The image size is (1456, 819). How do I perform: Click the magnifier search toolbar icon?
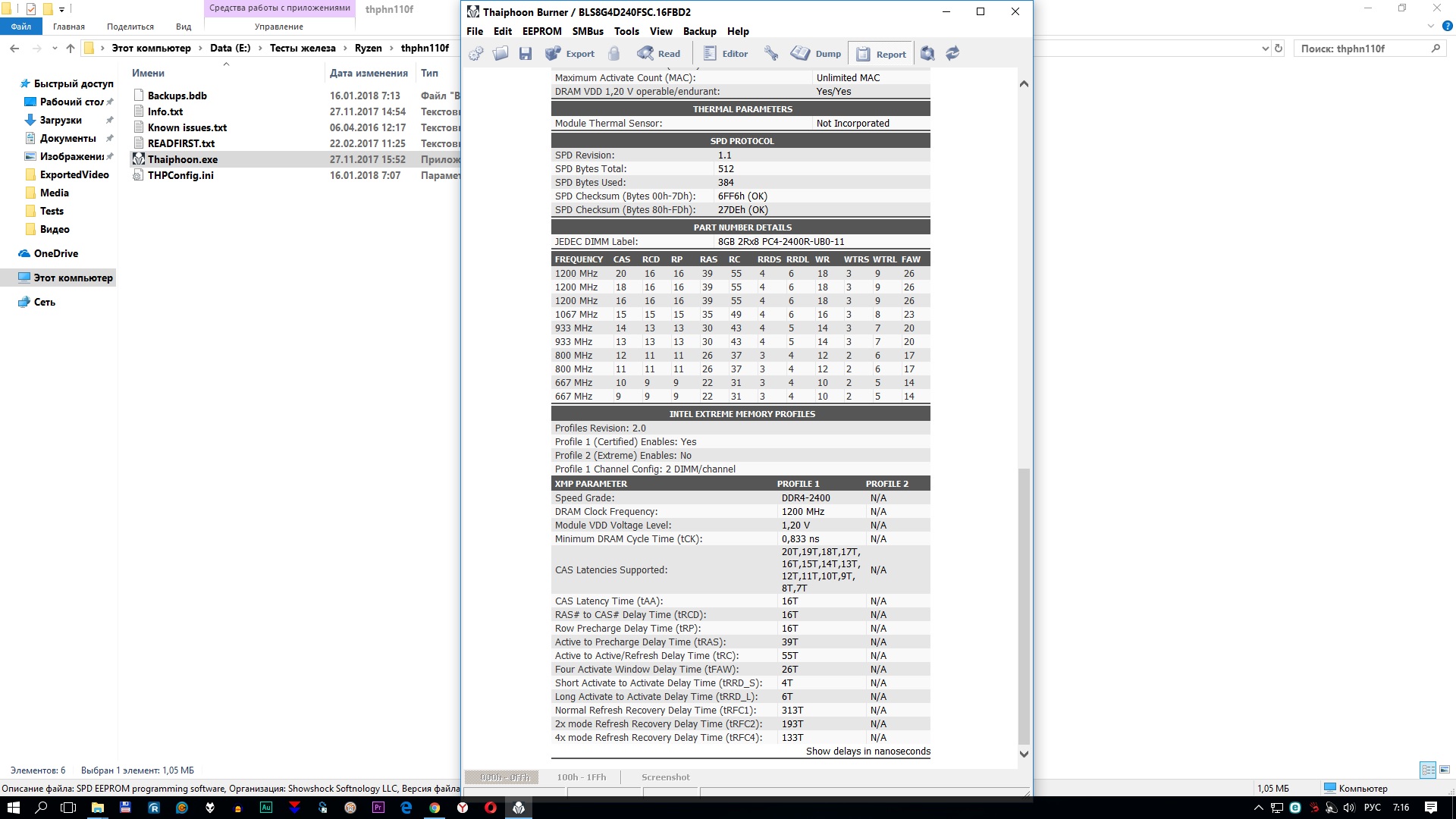pos(927,54)
